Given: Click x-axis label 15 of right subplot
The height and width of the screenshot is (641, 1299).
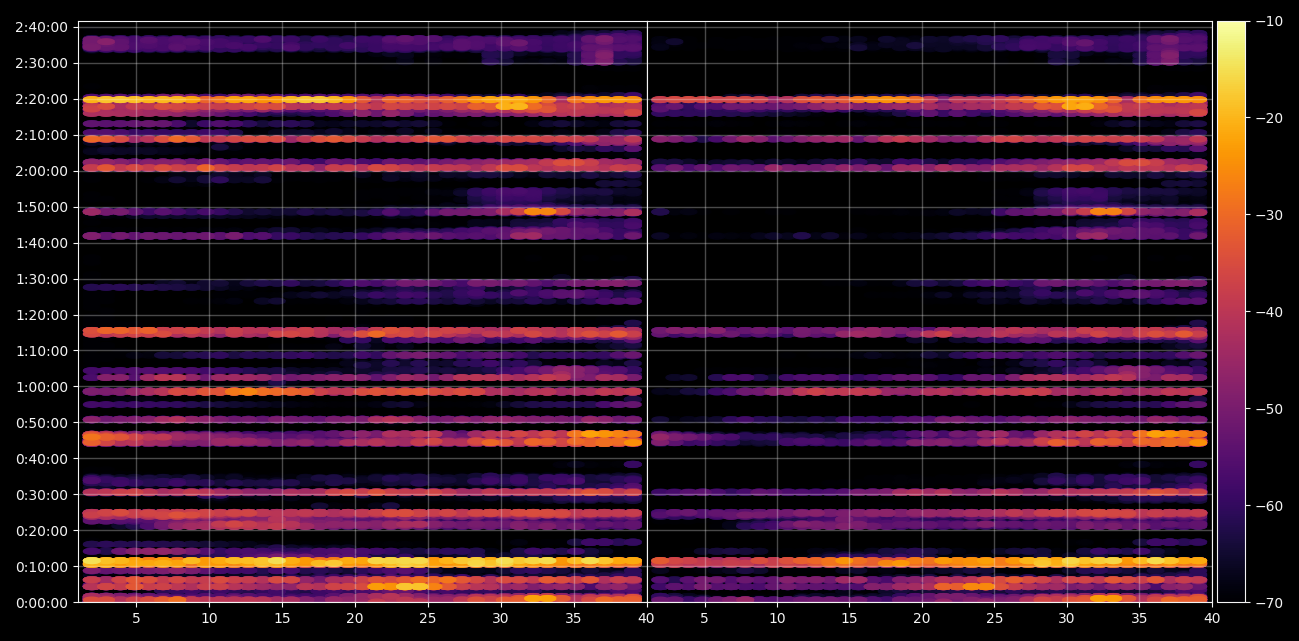Looking at the screenshot, I should [x=849, y=619].
